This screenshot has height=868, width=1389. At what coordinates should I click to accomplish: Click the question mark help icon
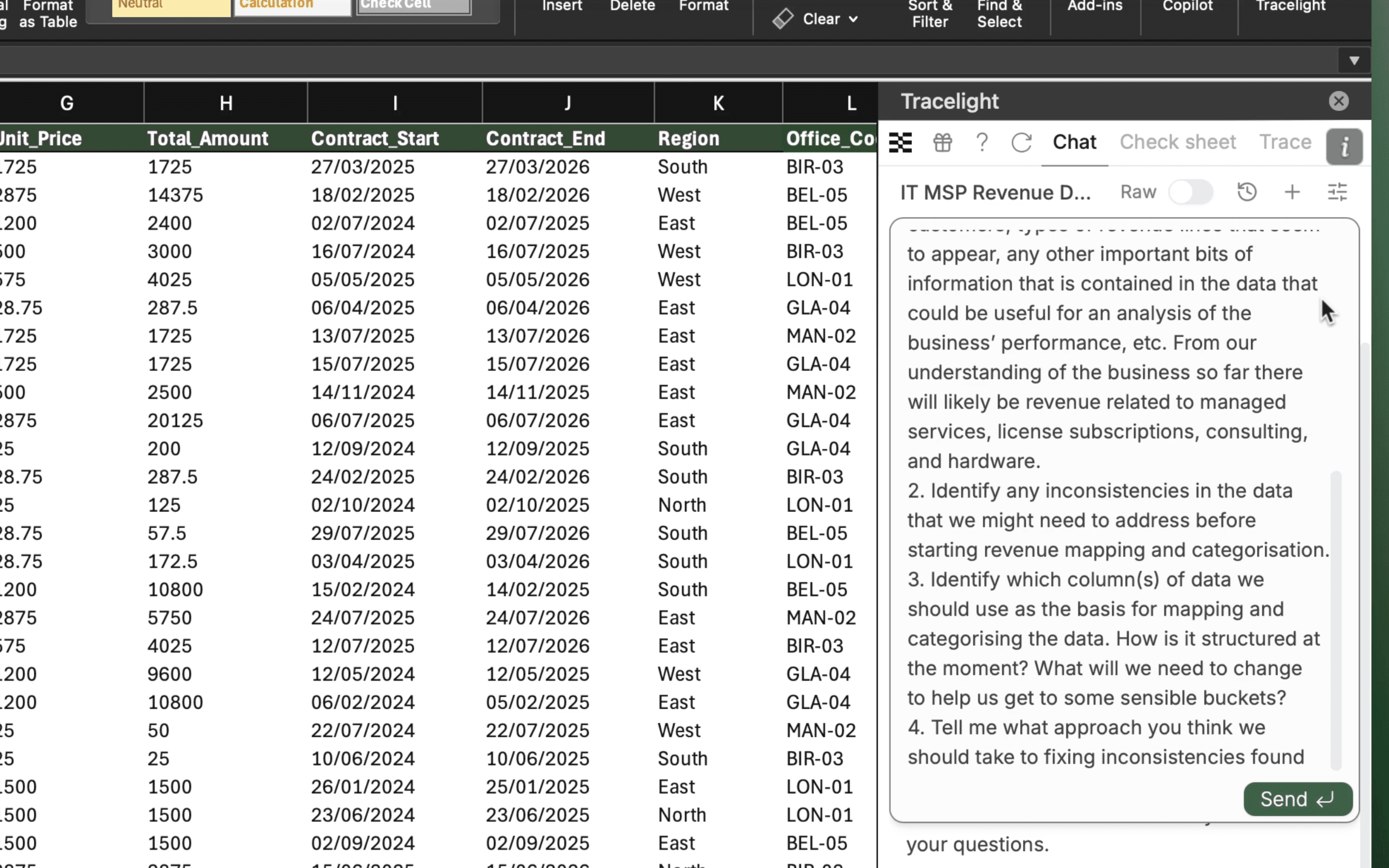(982, 142)
